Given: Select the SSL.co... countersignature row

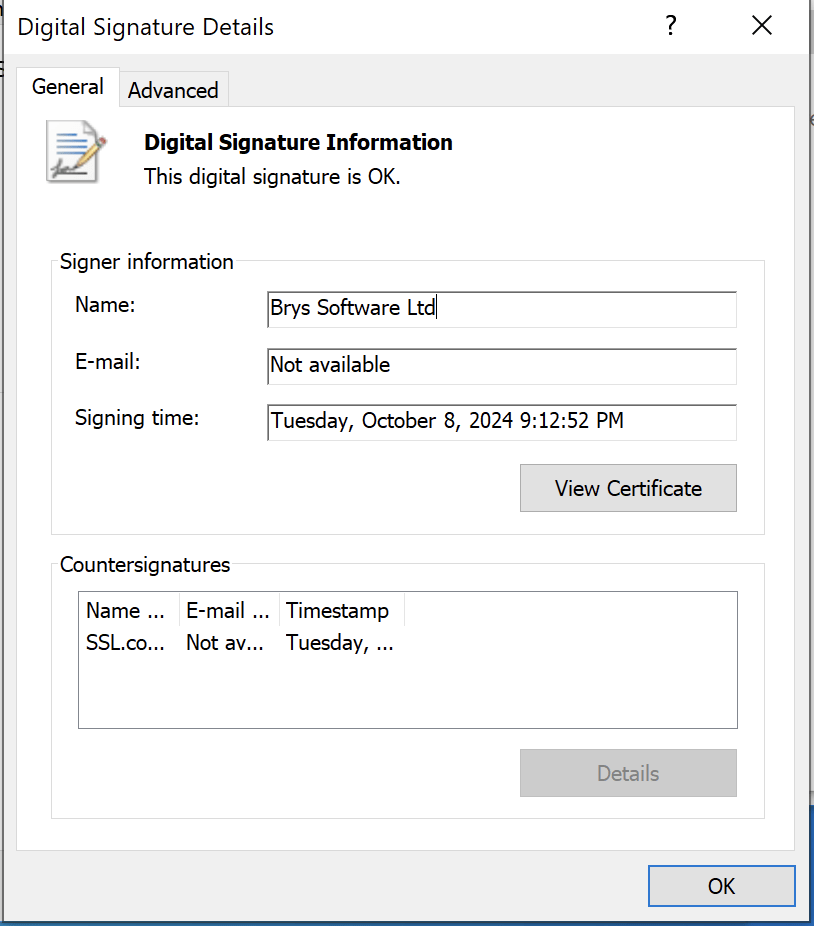Looking at the screenshot, I should tap(240, 642).
